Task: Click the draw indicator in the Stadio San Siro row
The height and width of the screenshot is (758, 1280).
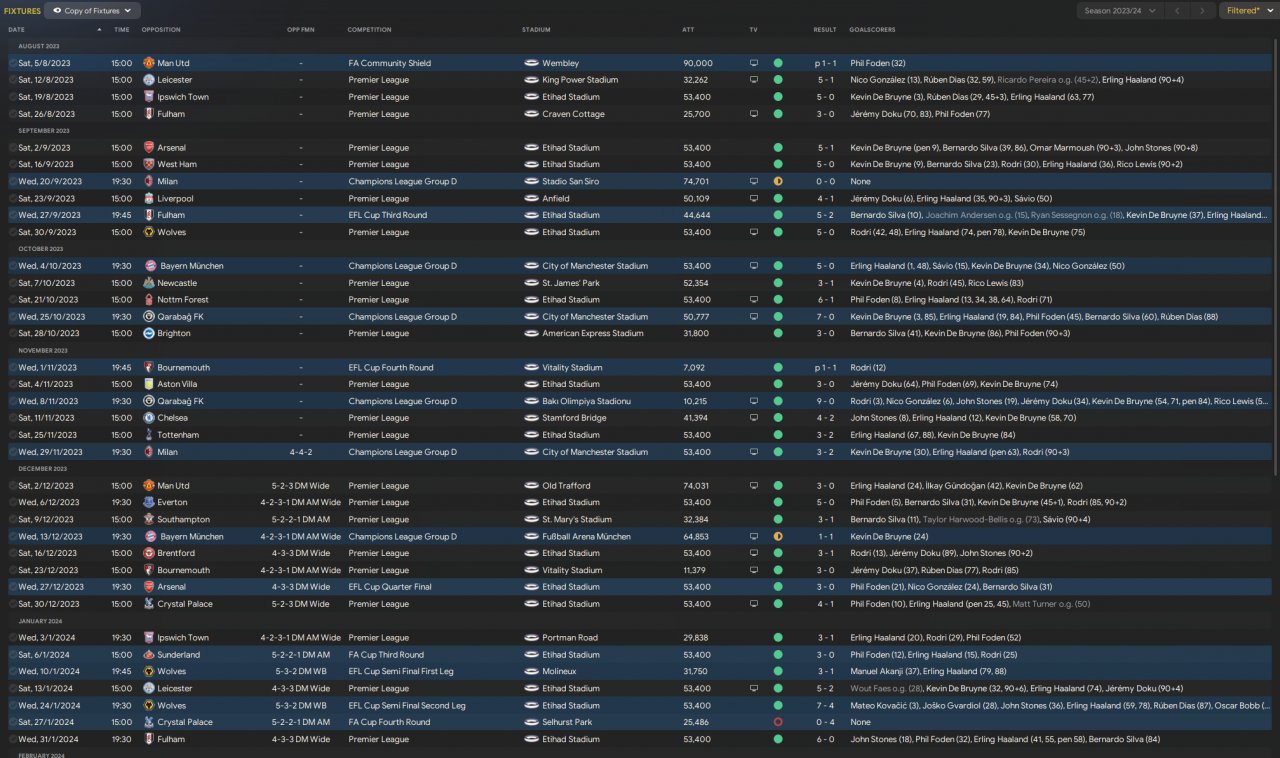Action: pyautogui.click(x=778, y=182)
